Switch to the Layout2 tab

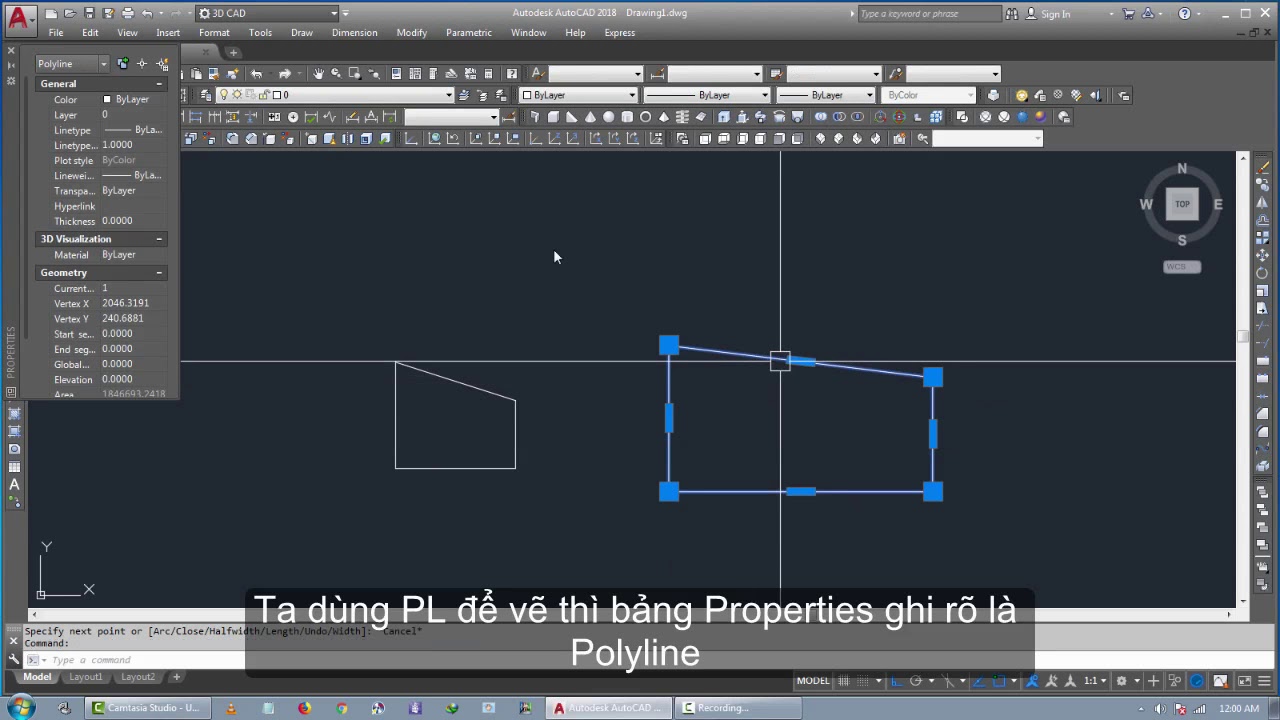[138, 677]
